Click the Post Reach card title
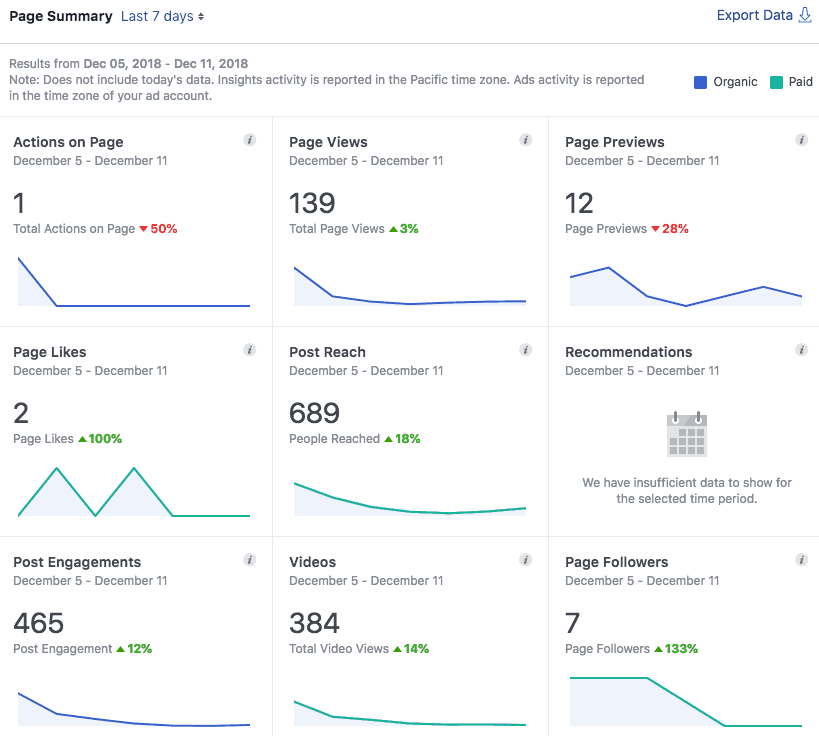The width and height of the screenshot is (819, 736). coord(327,352)
